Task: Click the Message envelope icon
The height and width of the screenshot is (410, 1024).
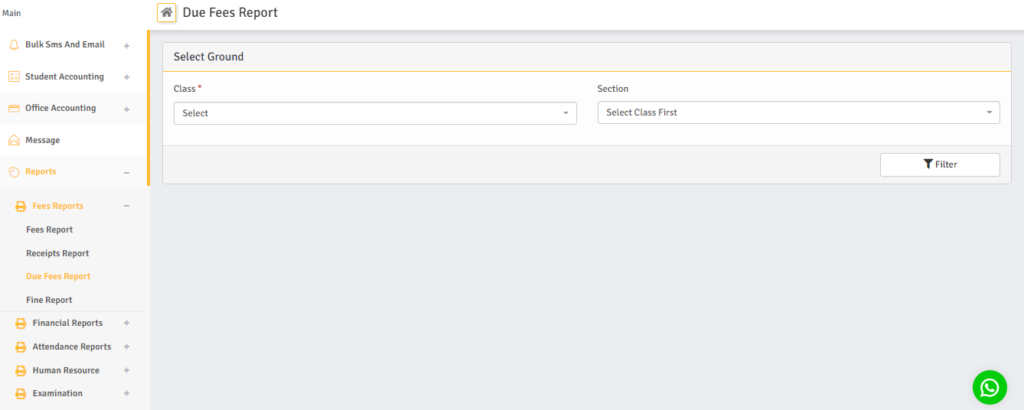Action: [x=14, y=140]
